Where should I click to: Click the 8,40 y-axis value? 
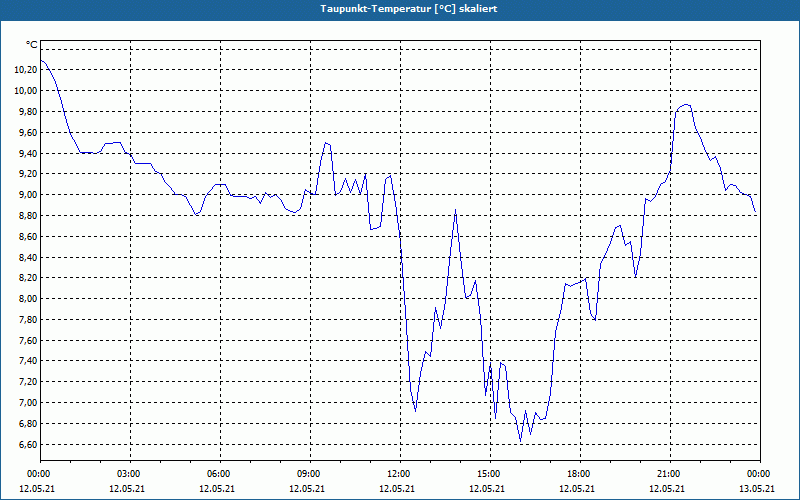pyautogui.click(x=28, y=258)
